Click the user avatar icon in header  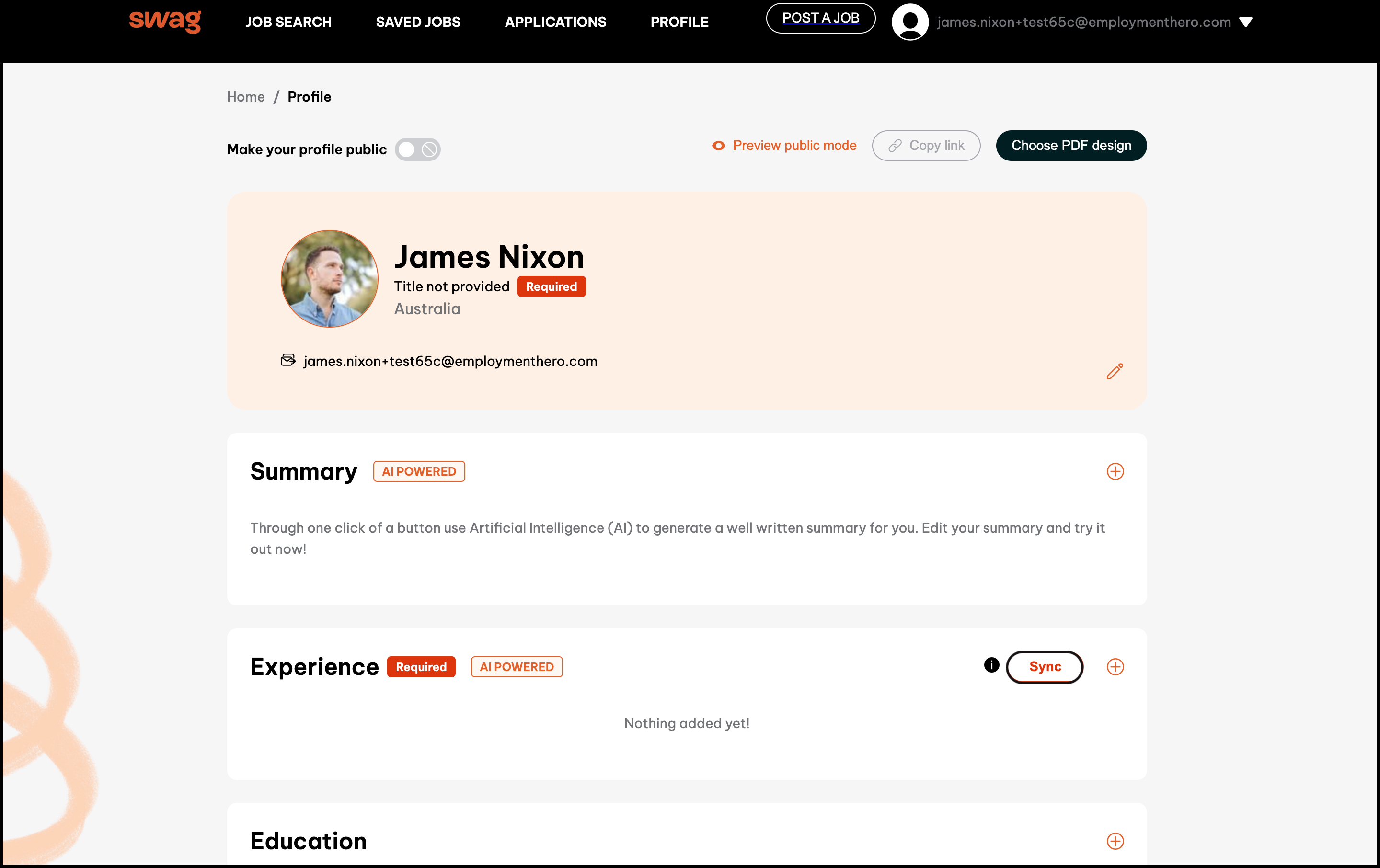coord(910,22)
